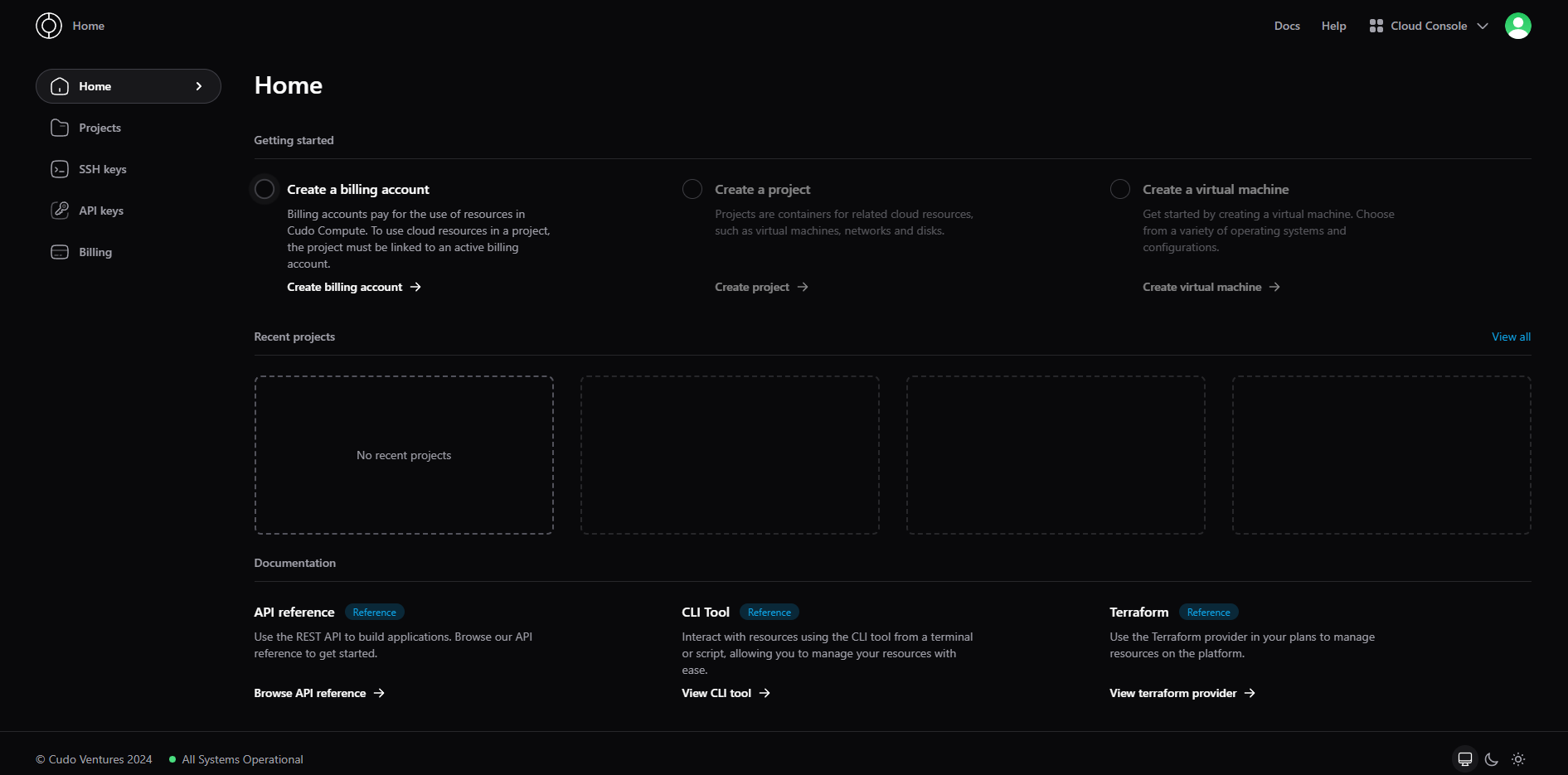The height and width of the screenshot is (775, 1568).
Task: Open the user avatar profile menu
Action: (x=1518, y=26)
